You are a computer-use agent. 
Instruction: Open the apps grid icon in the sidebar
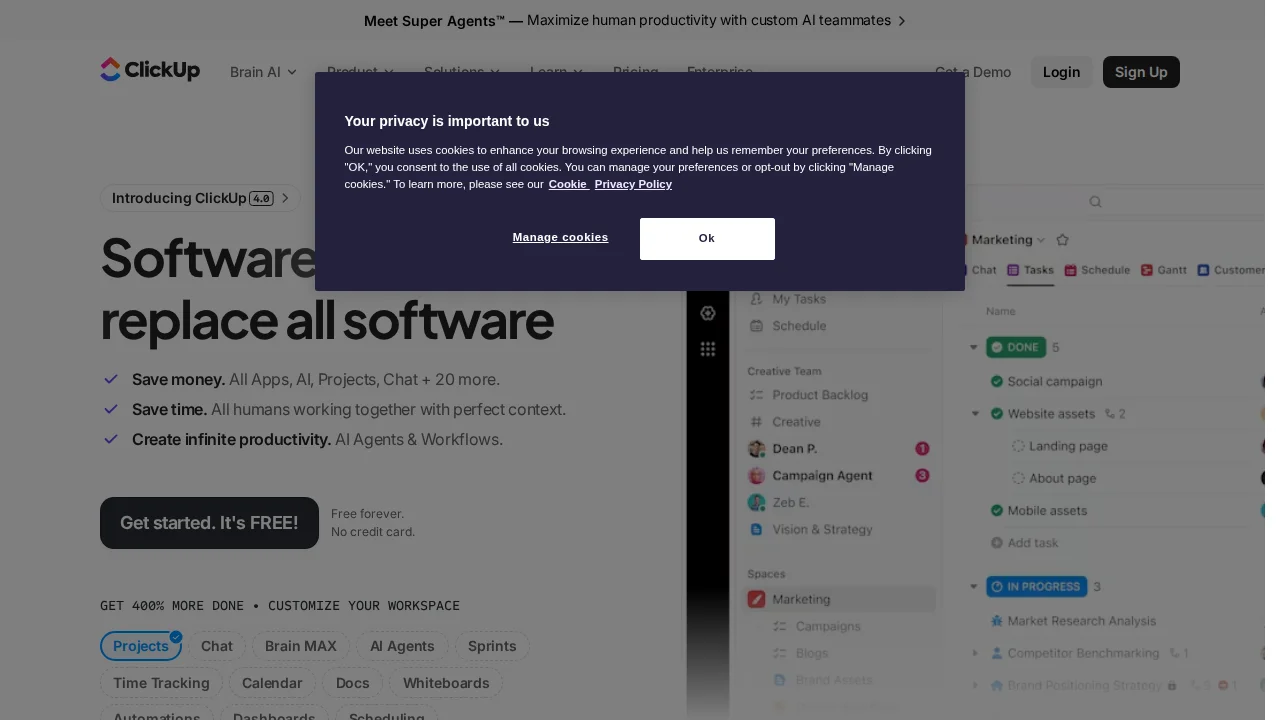click(x=708, y=349)
